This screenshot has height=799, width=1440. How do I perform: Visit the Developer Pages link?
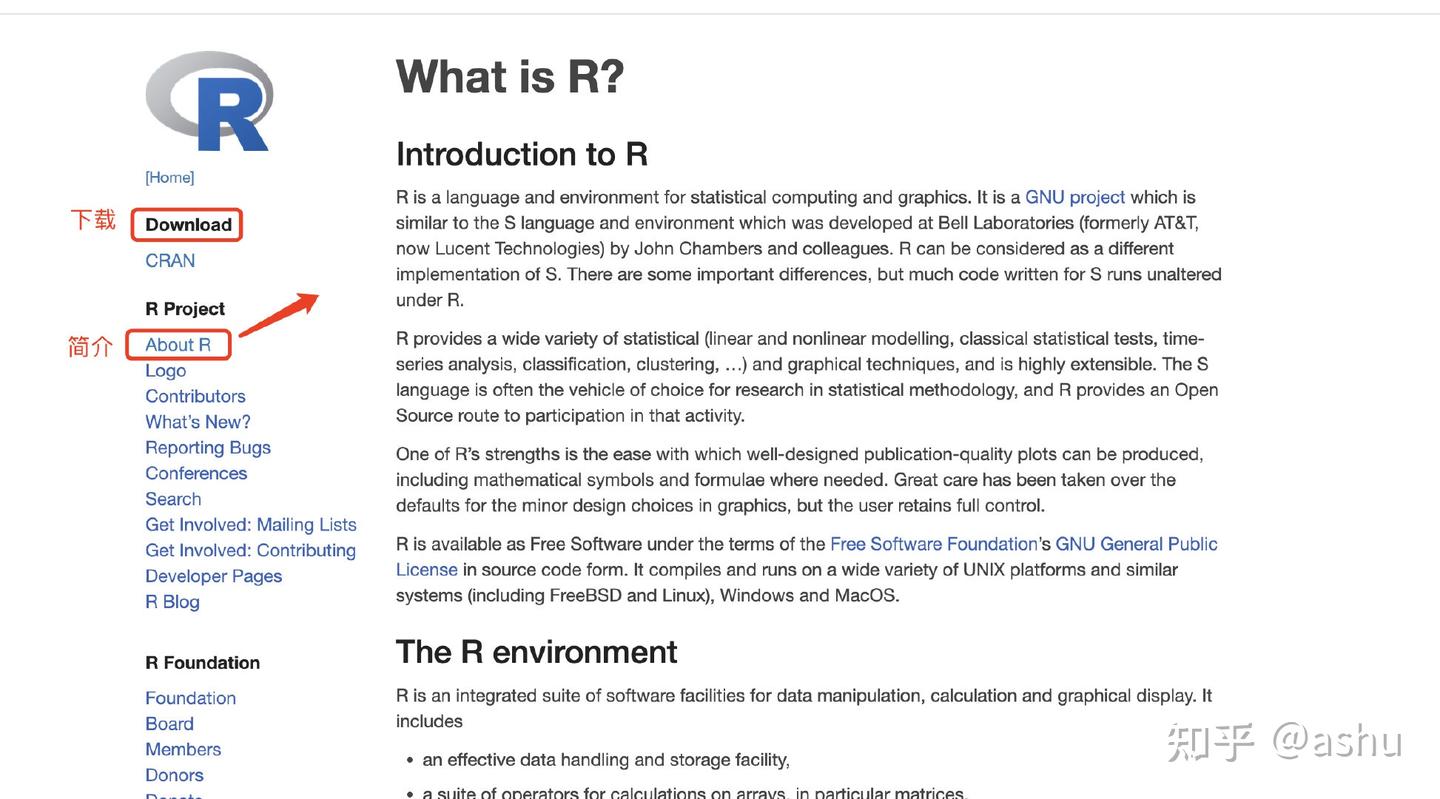click(213, 575)
